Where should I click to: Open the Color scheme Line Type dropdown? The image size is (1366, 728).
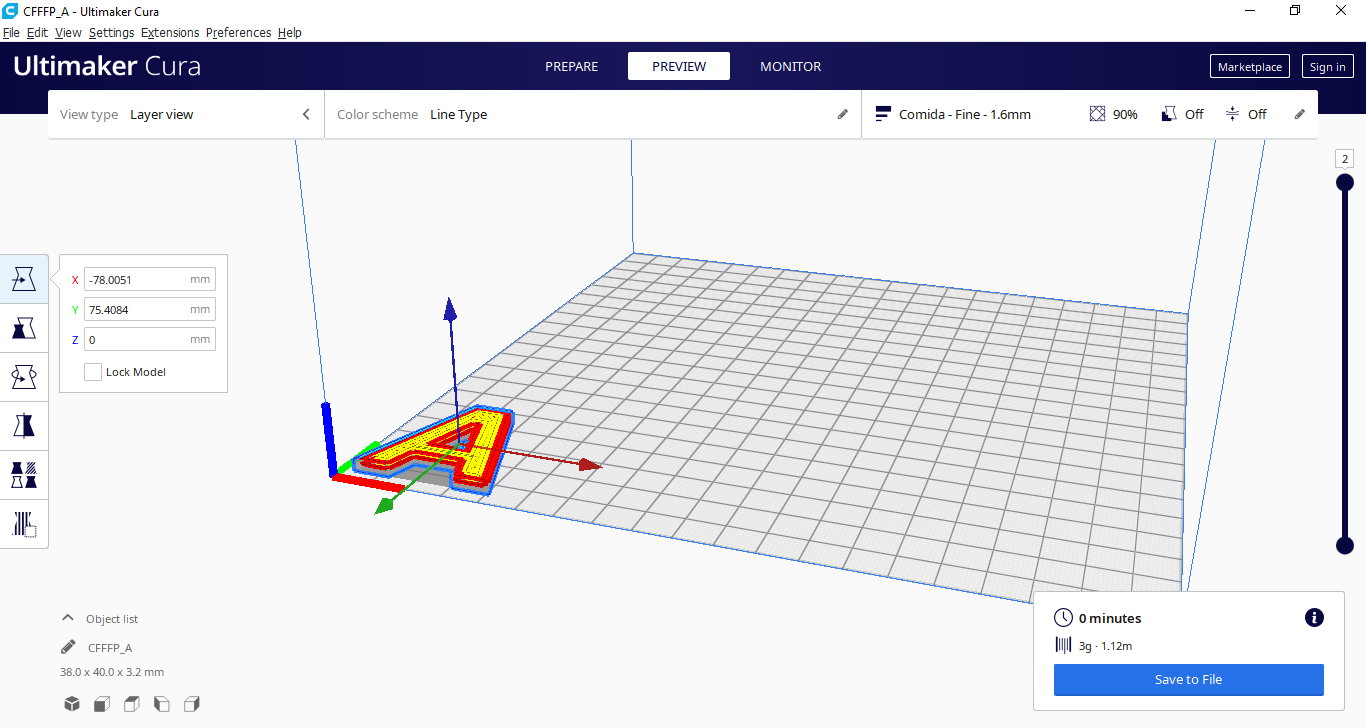[x=592, y=114]
